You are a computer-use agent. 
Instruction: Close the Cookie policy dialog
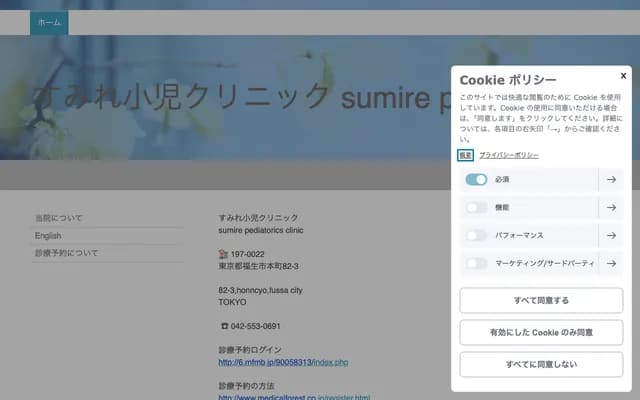click(x=623, y=75)
